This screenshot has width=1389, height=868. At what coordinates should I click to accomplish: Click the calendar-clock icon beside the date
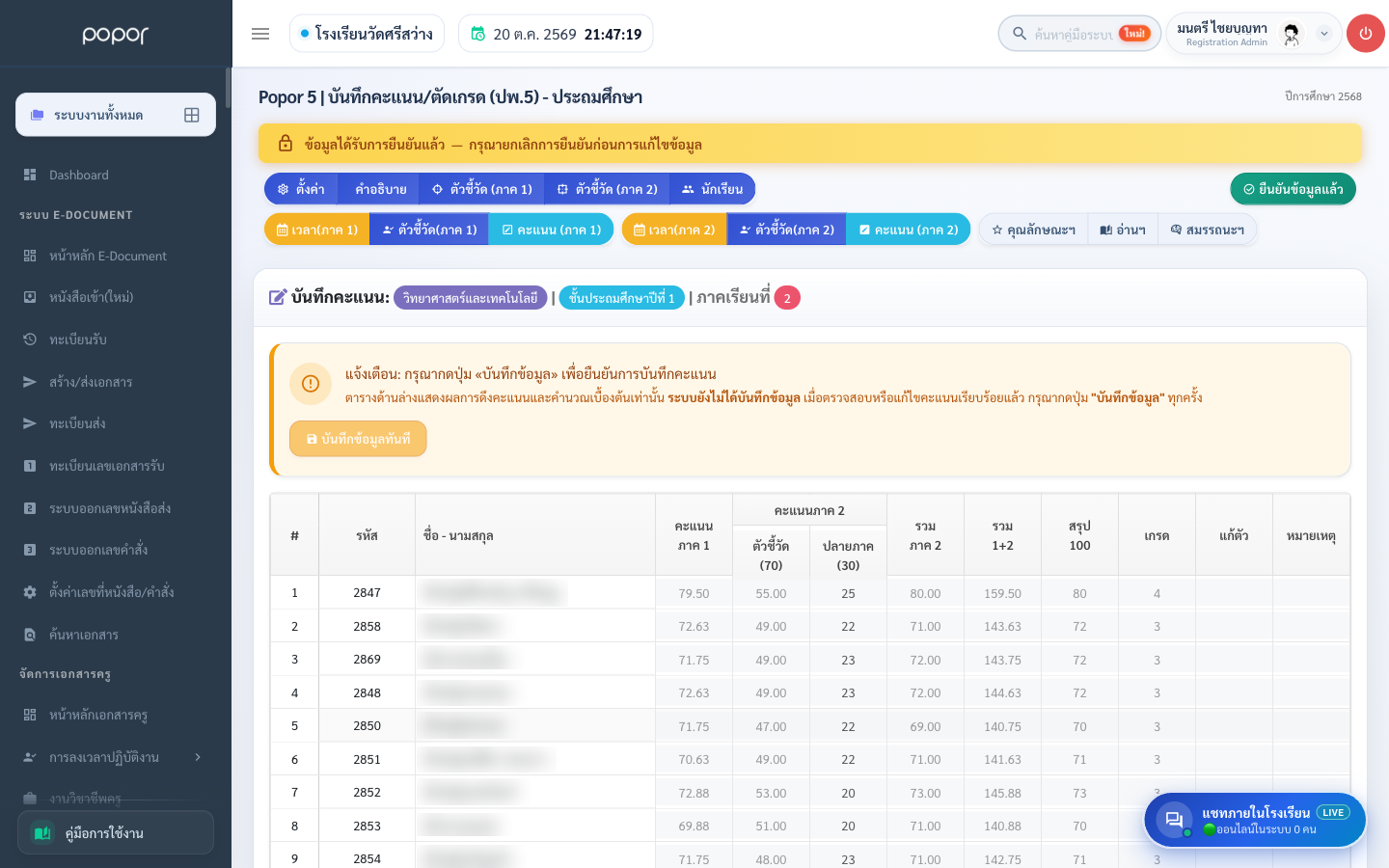pyautogui.click(x=477, y=34)
